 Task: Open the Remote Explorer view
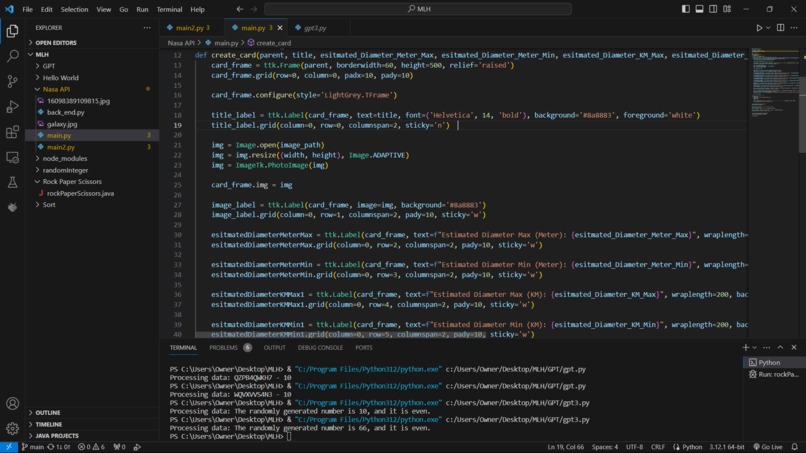tap(12, 157)
